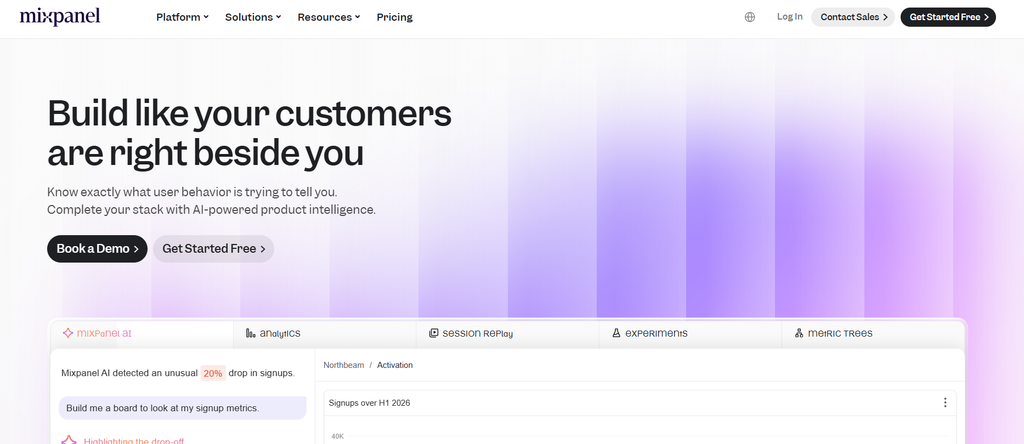The height and width of the screenshot is (444, 1024).
Task: Click 'Complete your stack with AI-powered' subtitle line
Action: pyautogui.click(x=212, y=210)
